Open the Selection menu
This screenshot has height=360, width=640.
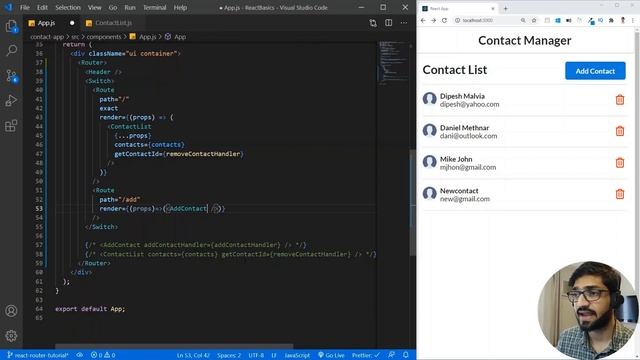[x=68, y=7]
